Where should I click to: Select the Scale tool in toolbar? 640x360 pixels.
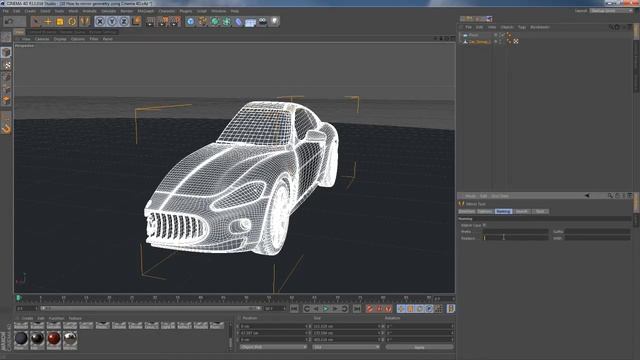pyautogui.click(x=60, y=21)
